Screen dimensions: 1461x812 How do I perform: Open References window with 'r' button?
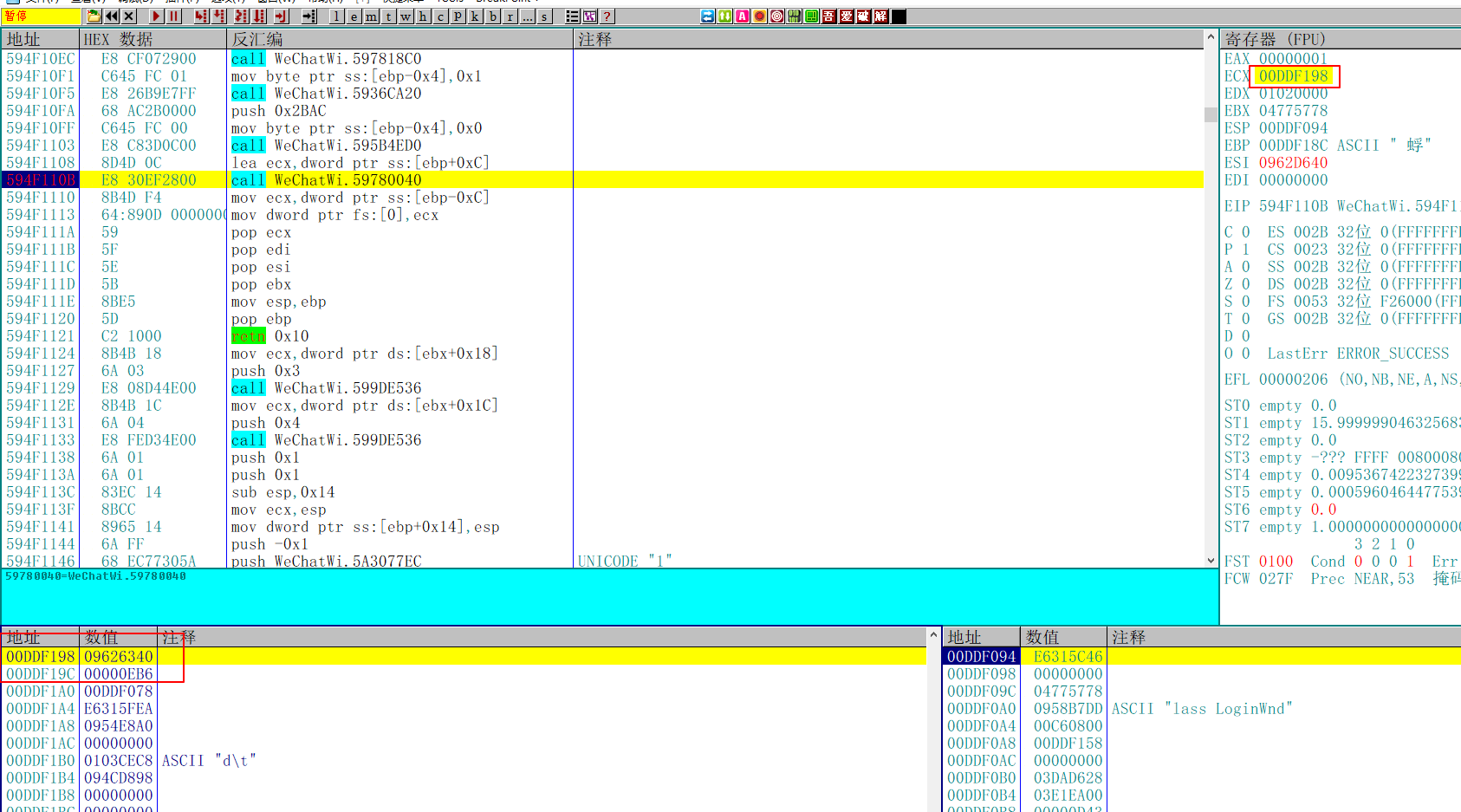pos(510,16)
